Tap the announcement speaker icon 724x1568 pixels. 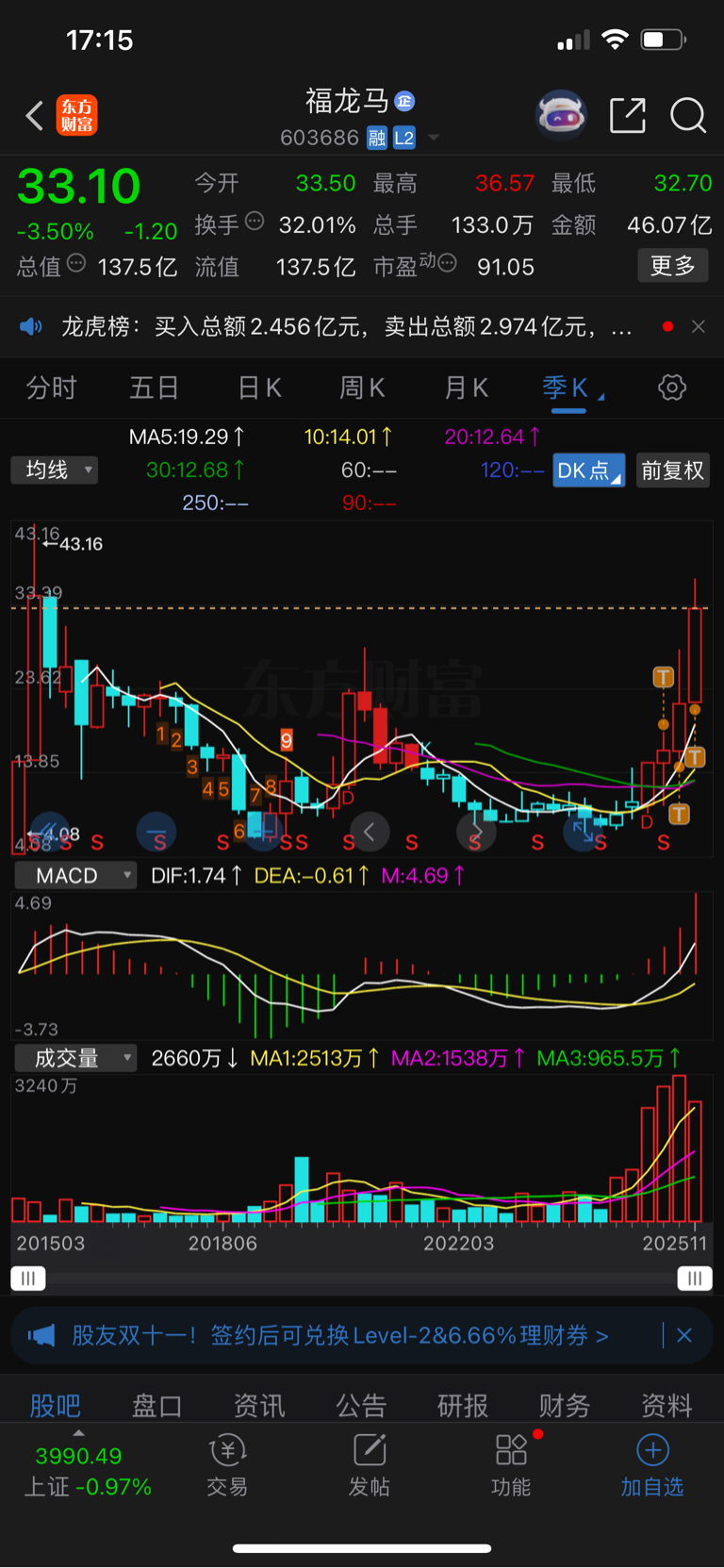coord(31,326)
